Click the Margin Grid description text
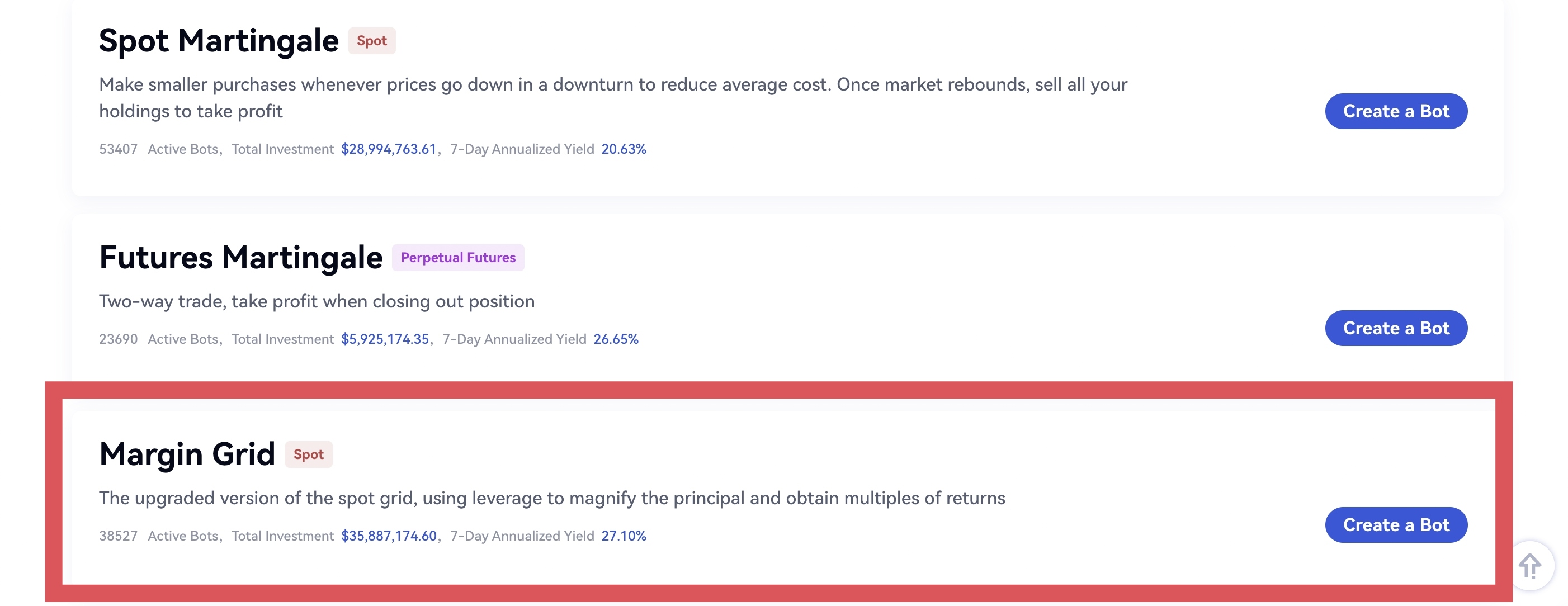This screenshot has height=606, width=1568. 551,498
